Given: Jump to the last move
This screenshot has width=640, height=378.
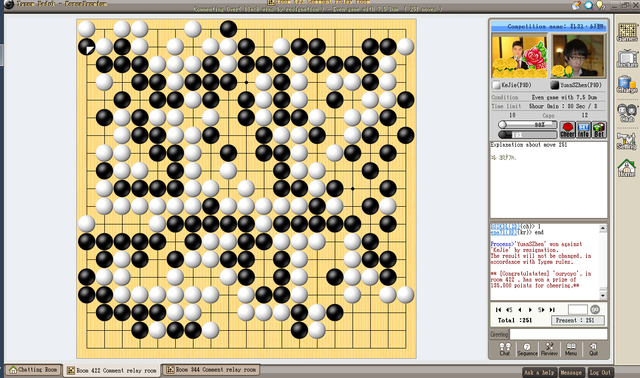Looking at the screenshot, I should tap(552, 310).
